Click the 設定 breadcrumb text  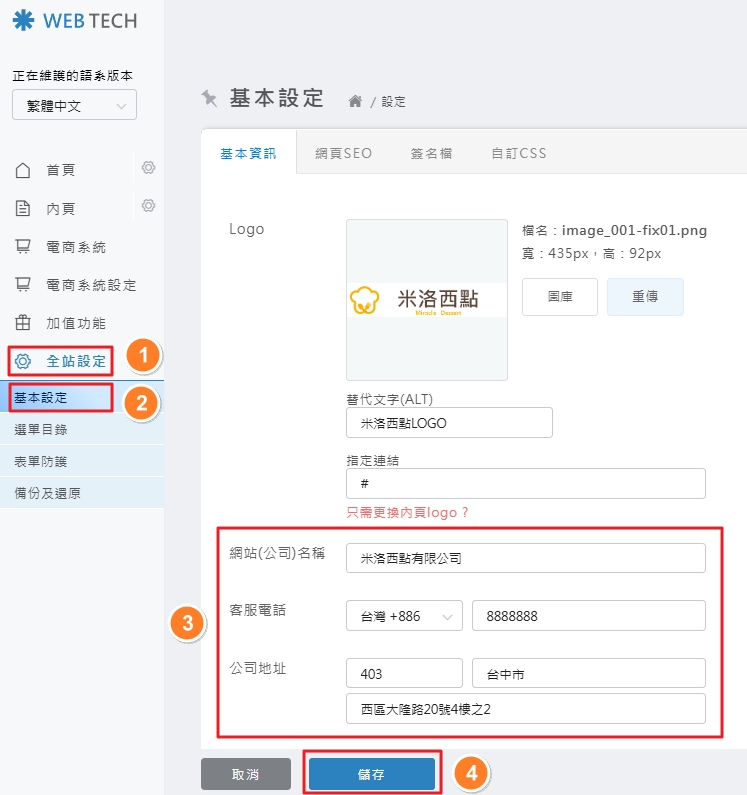coord(394,102)
